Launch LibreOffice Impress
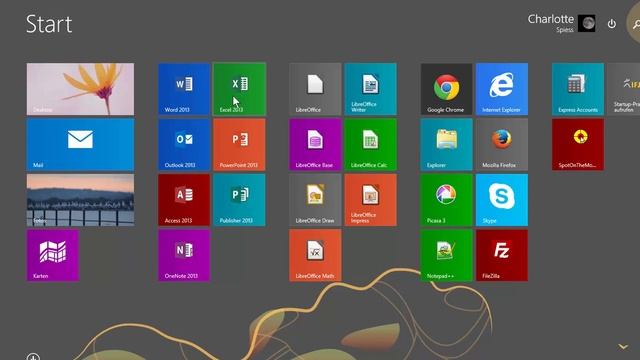Viewport: 640px width, 360px height. coord(371,200)
